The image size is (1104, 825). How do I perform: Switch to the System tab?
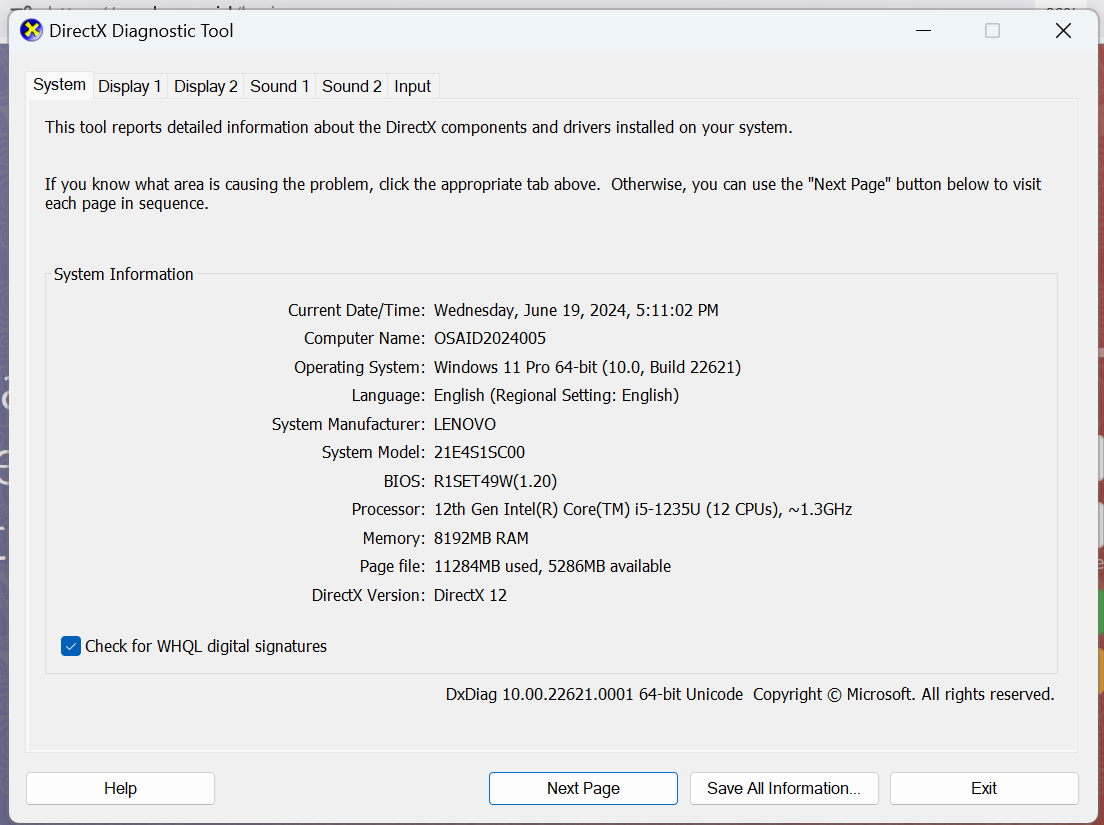59,85
